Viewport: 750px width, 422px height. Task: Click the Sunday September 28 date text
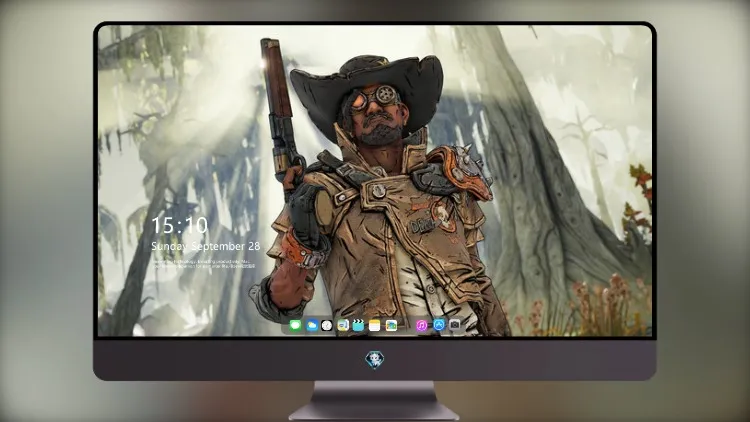tap(206, 246)
